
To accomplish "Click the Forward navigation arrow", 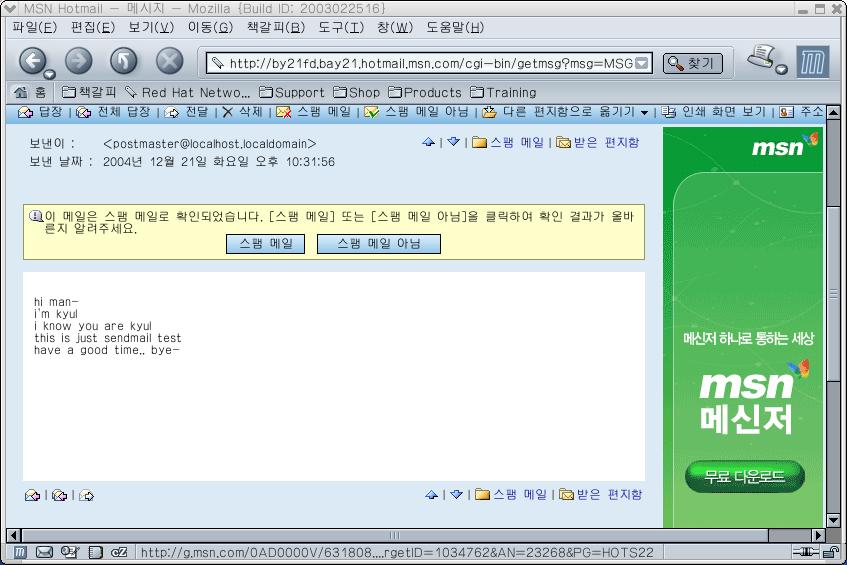I will pyautogui.click(x=79, y=61).
